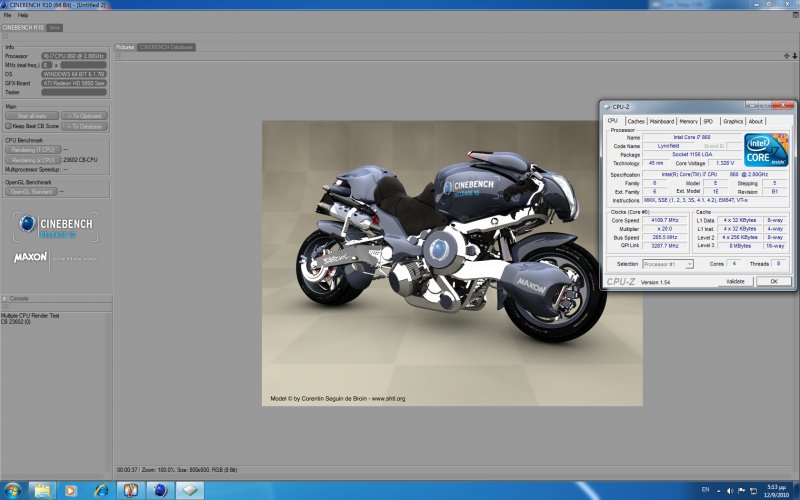Click the Multiplier x 20.0 value

[665, 229]
